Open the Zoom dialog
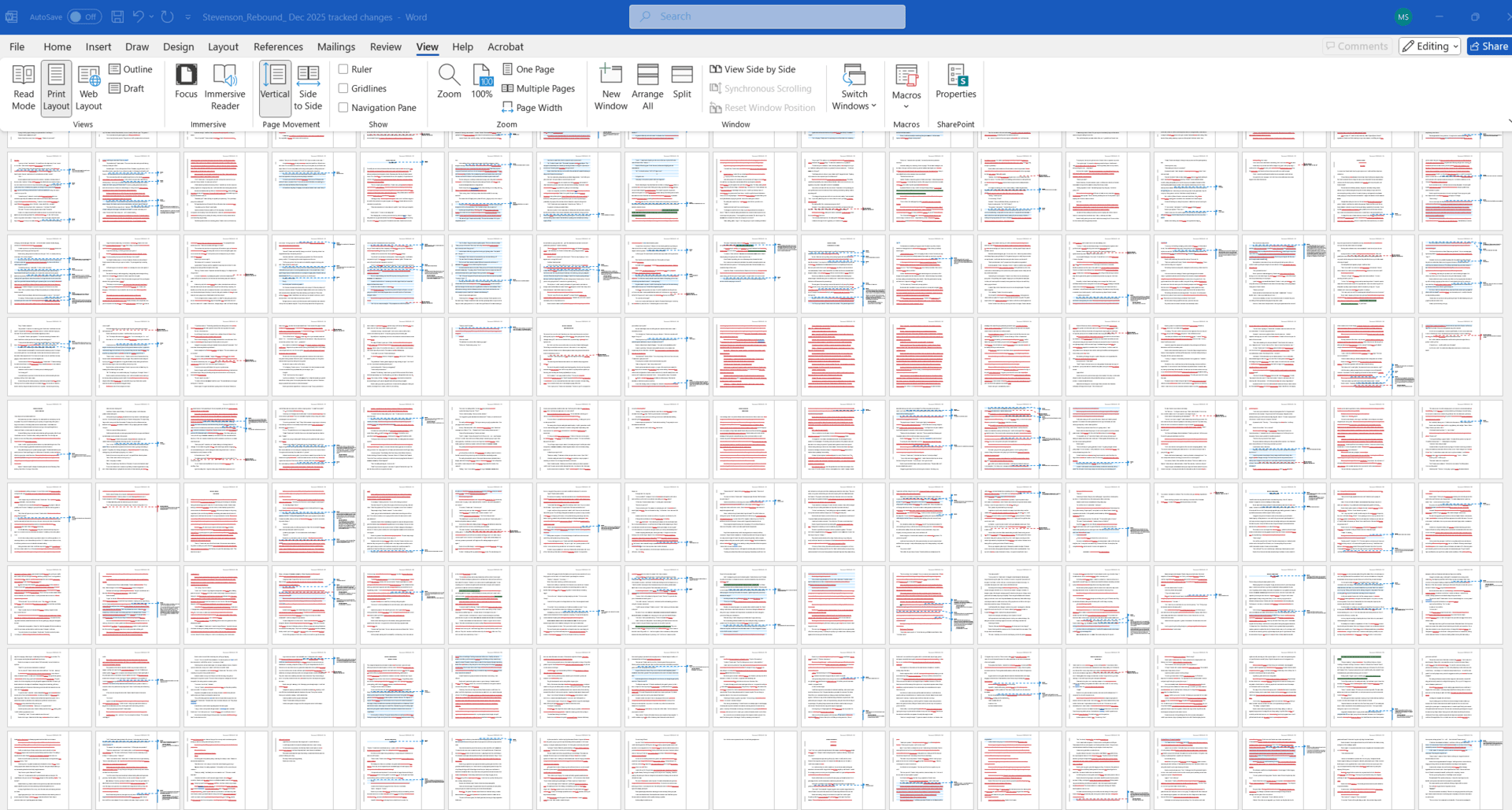The height and width of the screenshot is (810, 1512). 449,82
